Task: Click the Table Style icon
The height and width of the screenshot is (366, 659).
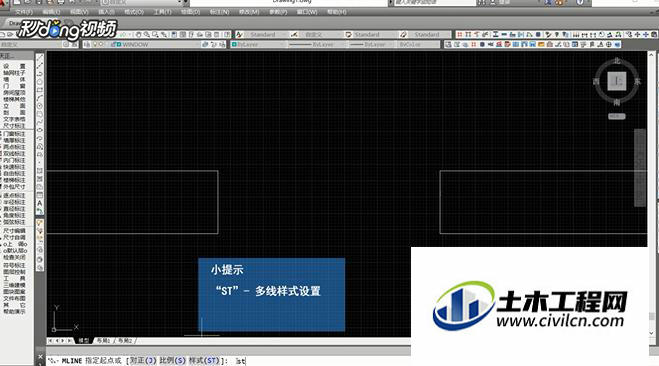Action: pos(348,34)
